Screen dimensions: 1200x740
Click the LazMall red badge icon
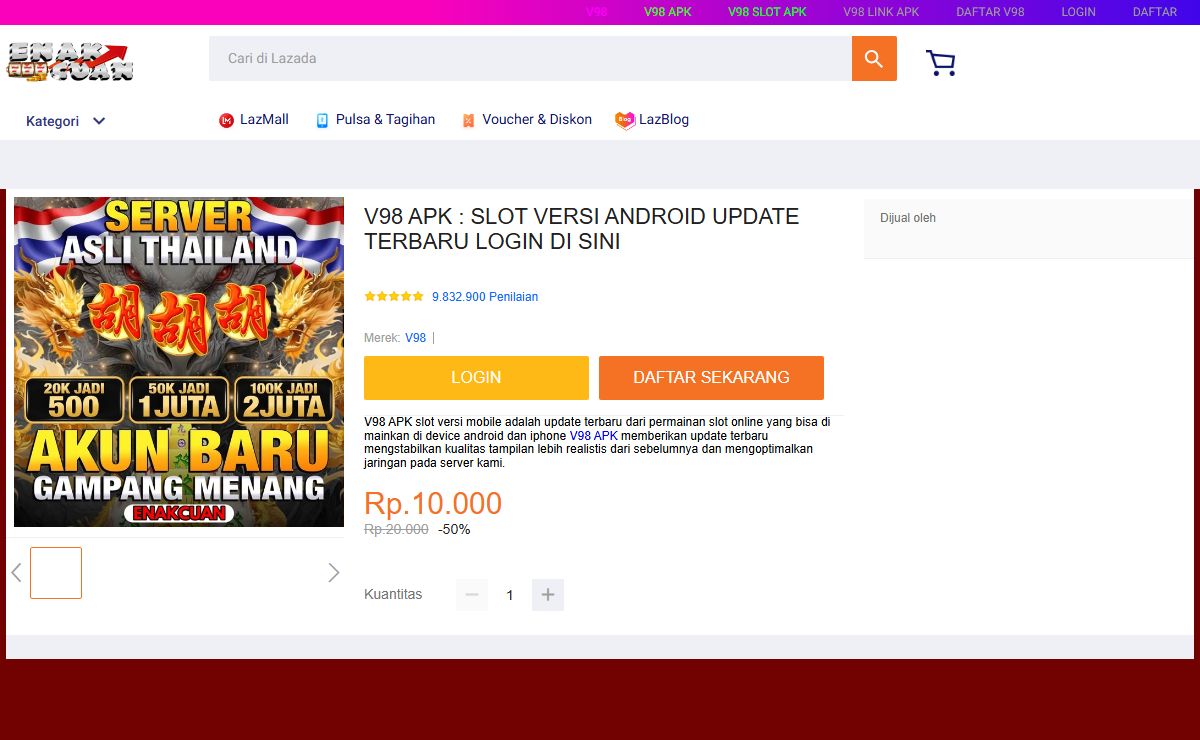pos(226,120)
